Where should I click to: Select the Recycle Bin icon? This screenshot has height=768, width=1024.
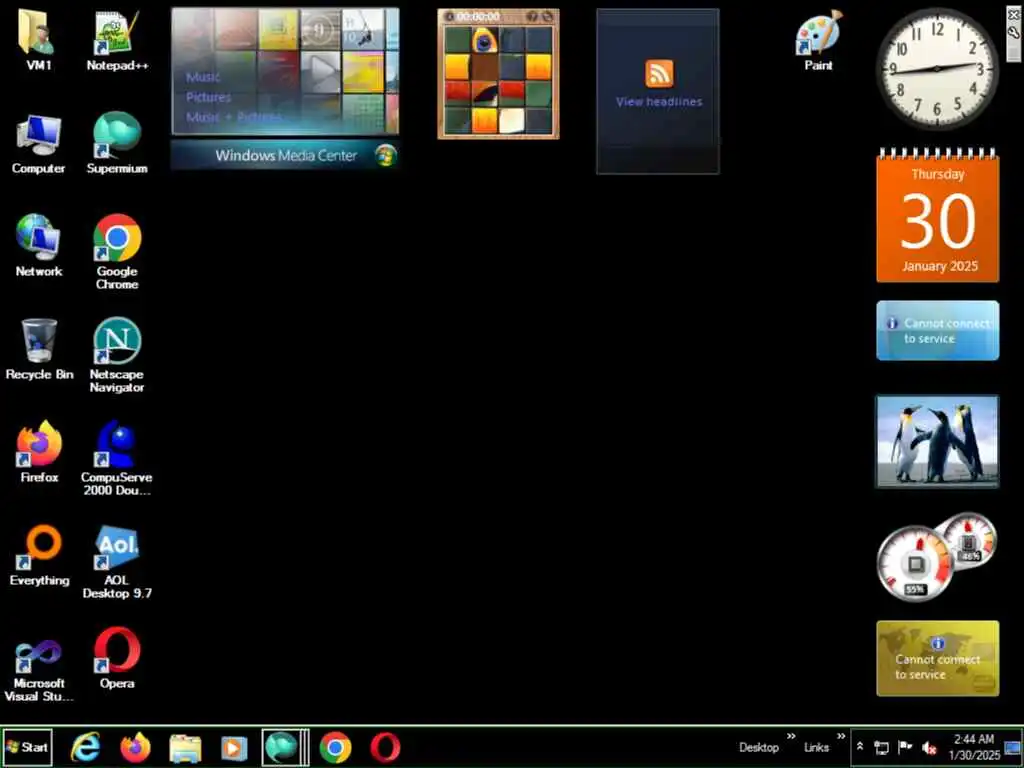point(39,349)
